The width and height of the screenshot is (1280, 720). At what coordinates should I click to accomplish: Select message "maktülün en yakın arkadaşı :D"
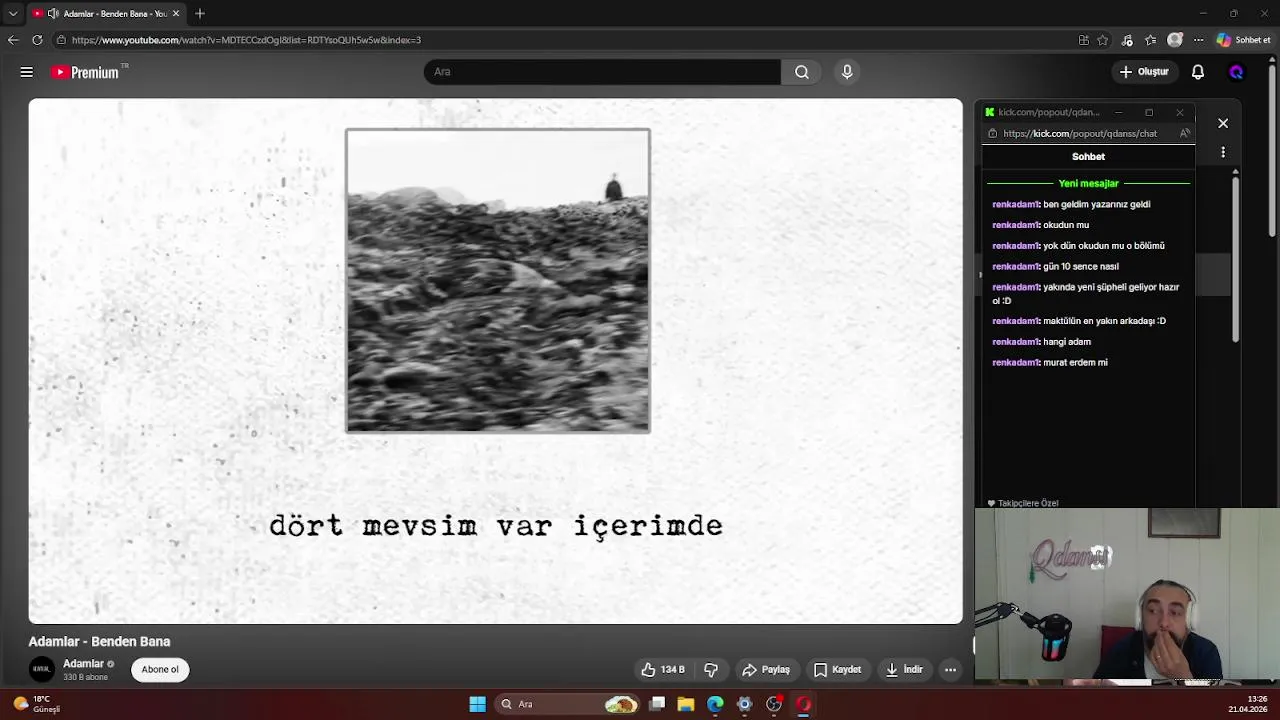[1104, 321]
